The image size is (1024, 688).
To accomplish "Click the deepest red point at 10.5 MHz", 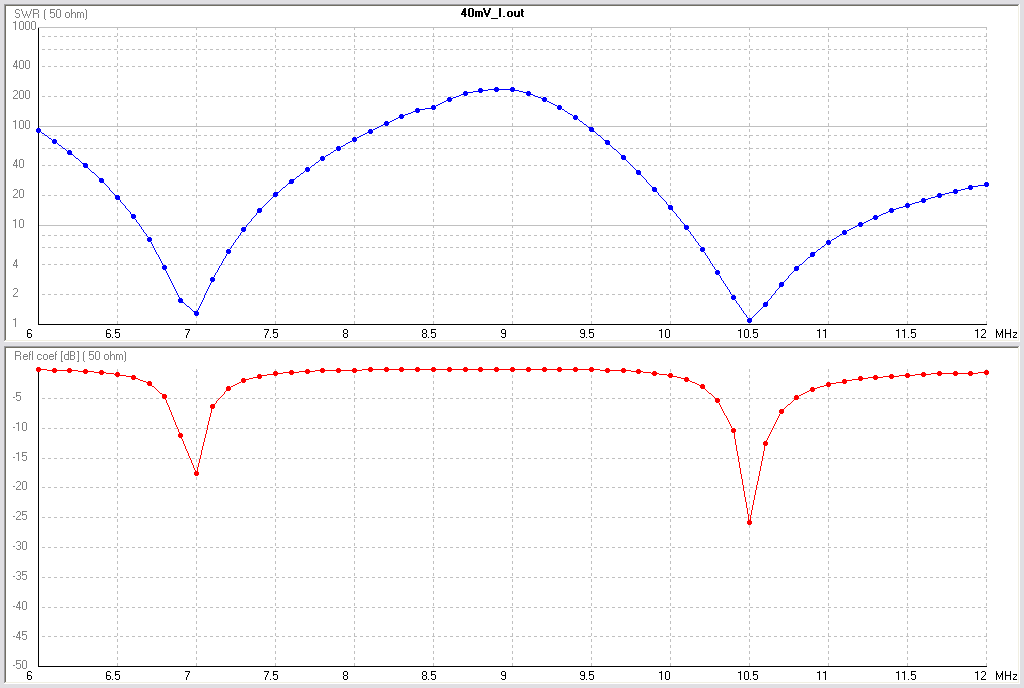I will [750, 522].
